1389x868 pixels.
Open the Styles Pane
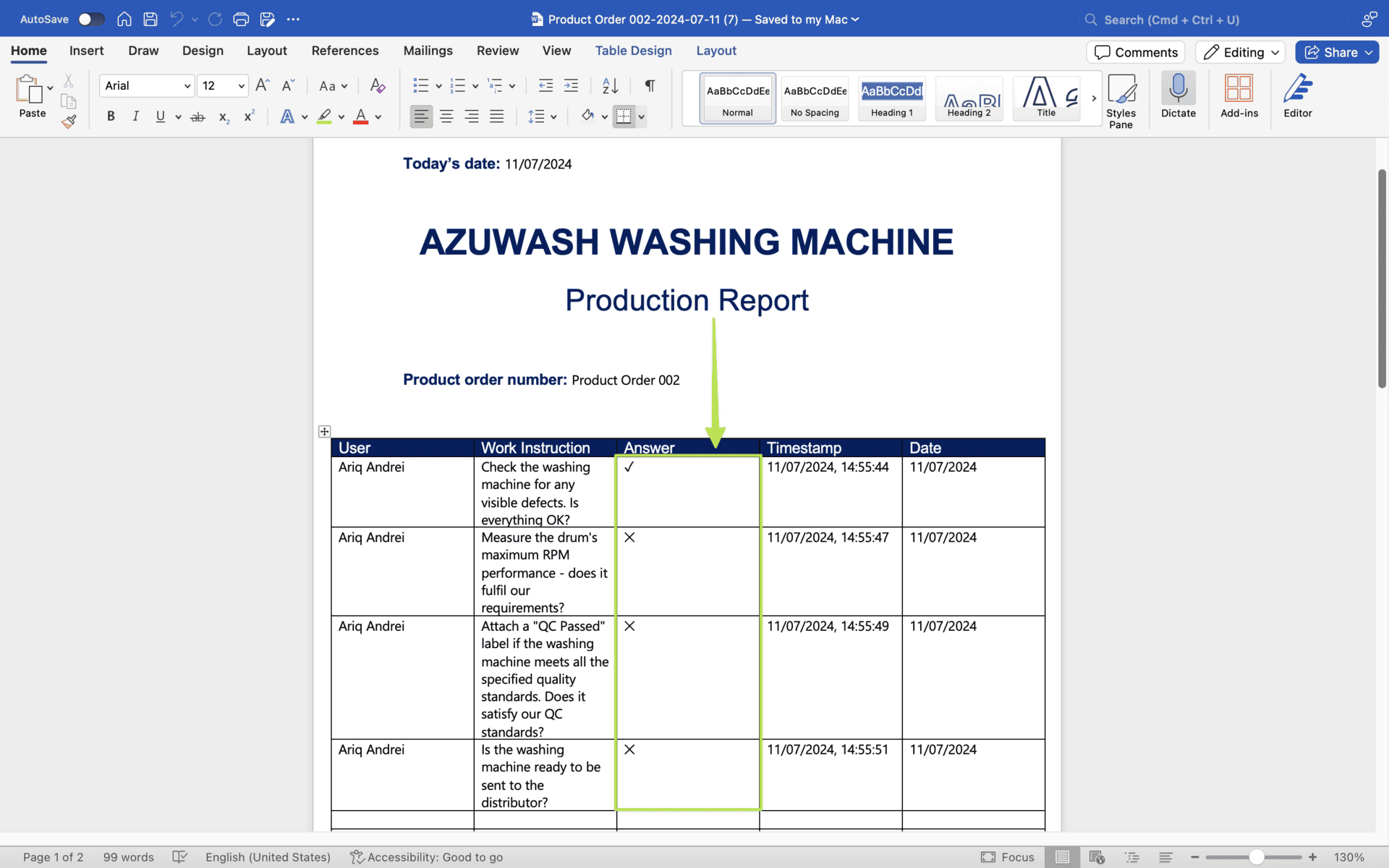[1121, 101]
